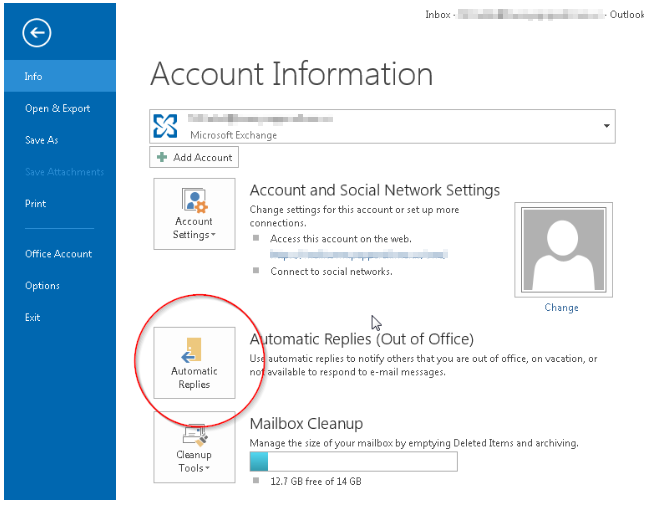Click 'Access this account on the web.' text
This screenshot has height=505, width=665.
pyautogui.click(x=341, y=239)
